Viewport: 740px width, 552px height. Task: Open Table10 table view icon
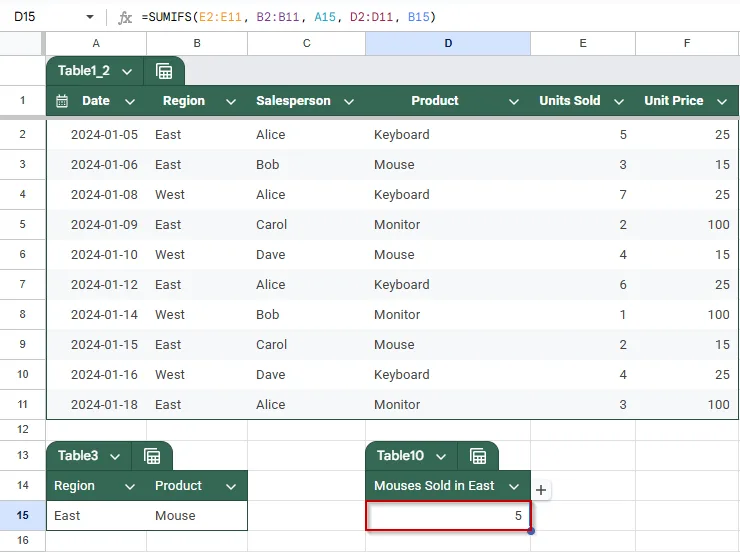tap(478, 456)
